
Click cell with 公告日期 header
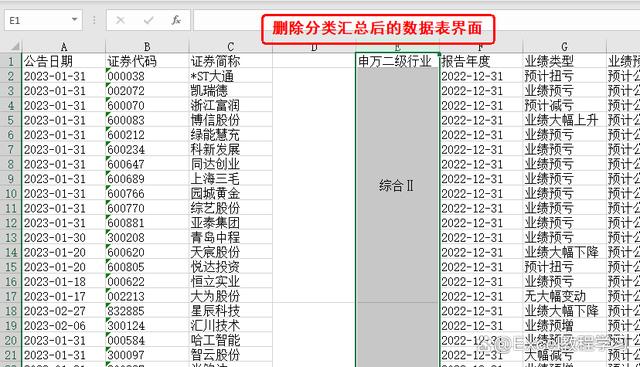pos(64,61)
